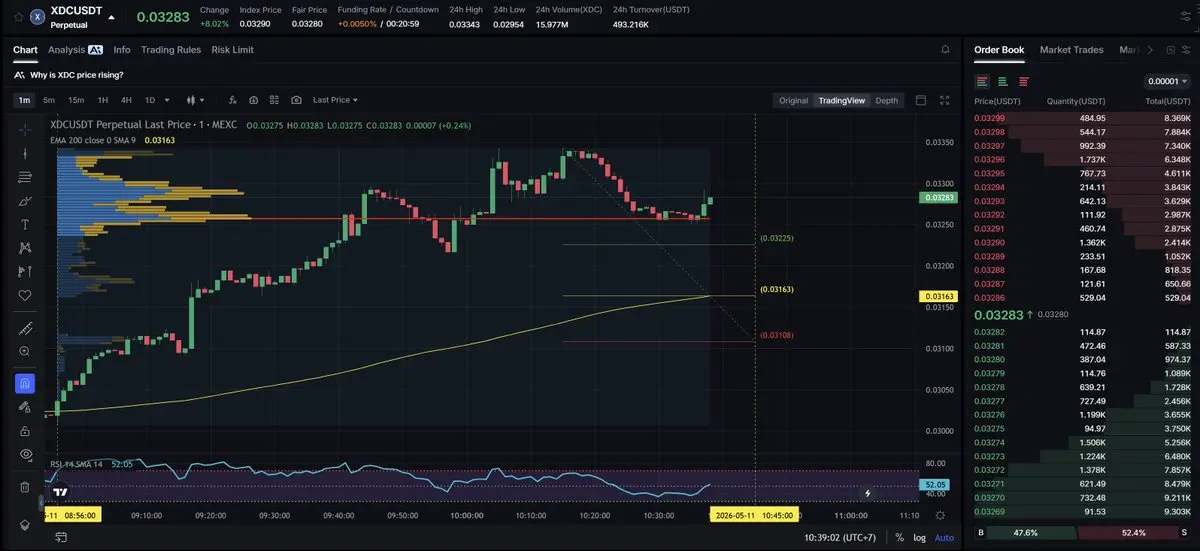Select the 15m timeframe
The height and width of the screenshot is (551, 1200).
coord(75,100)
